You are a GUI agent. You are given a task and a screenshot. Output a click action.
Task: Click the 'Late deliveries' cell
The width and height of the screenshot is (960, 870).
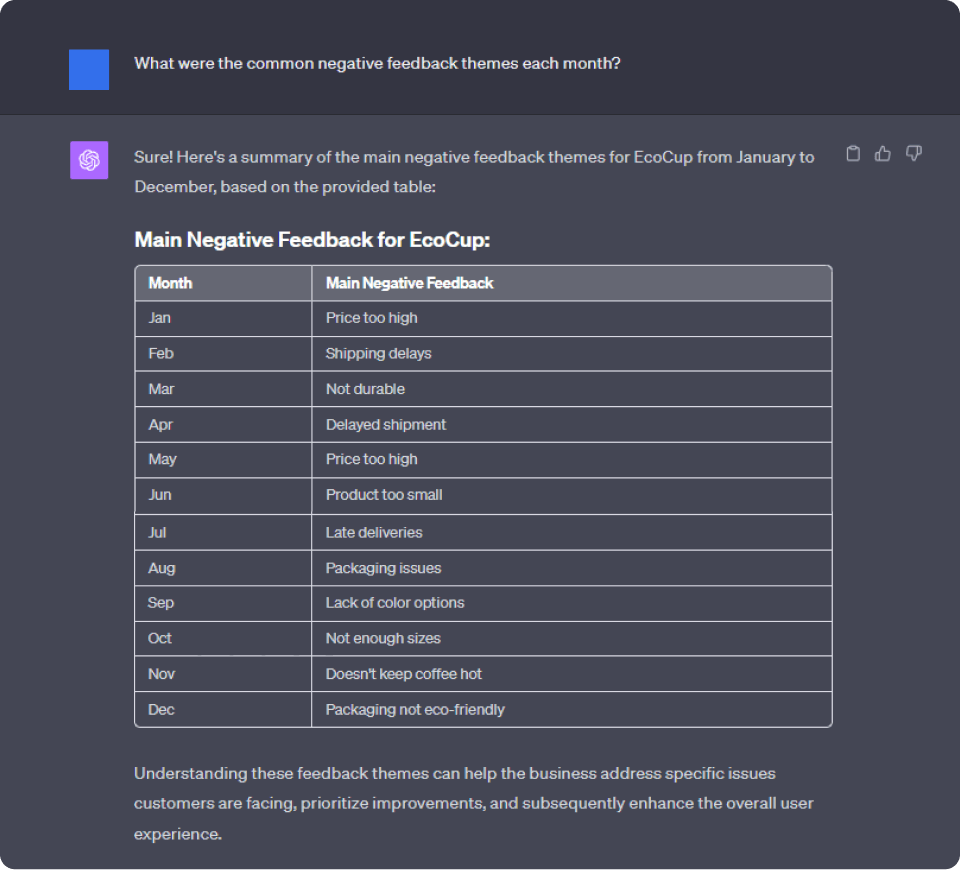point(571,533)
